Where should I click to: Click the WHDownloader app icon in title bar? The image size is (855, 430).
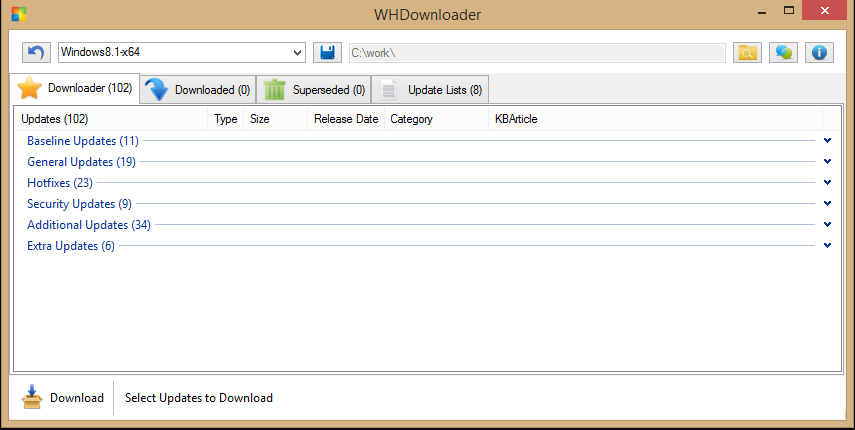pyautogui.click(x=18, y=14)
